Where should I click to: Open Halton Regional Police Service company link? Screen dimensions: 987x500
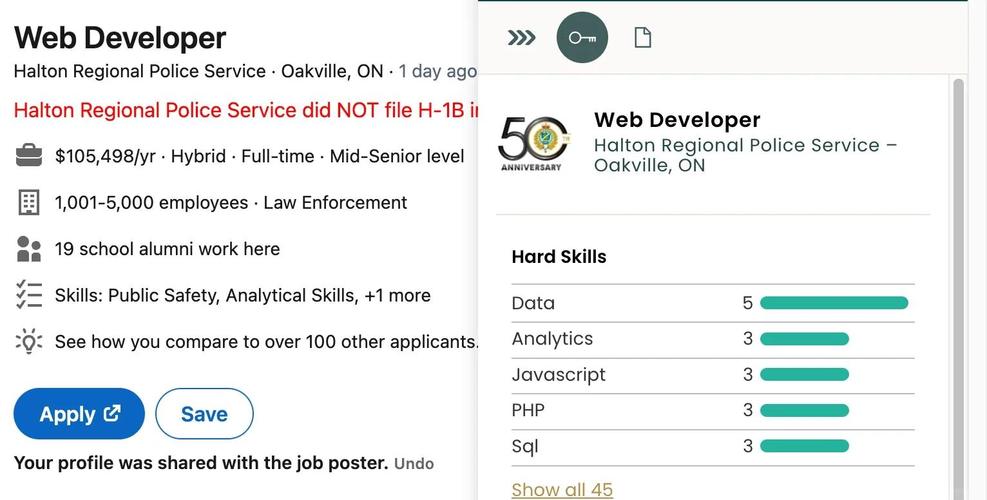click(x=140, y=71)
